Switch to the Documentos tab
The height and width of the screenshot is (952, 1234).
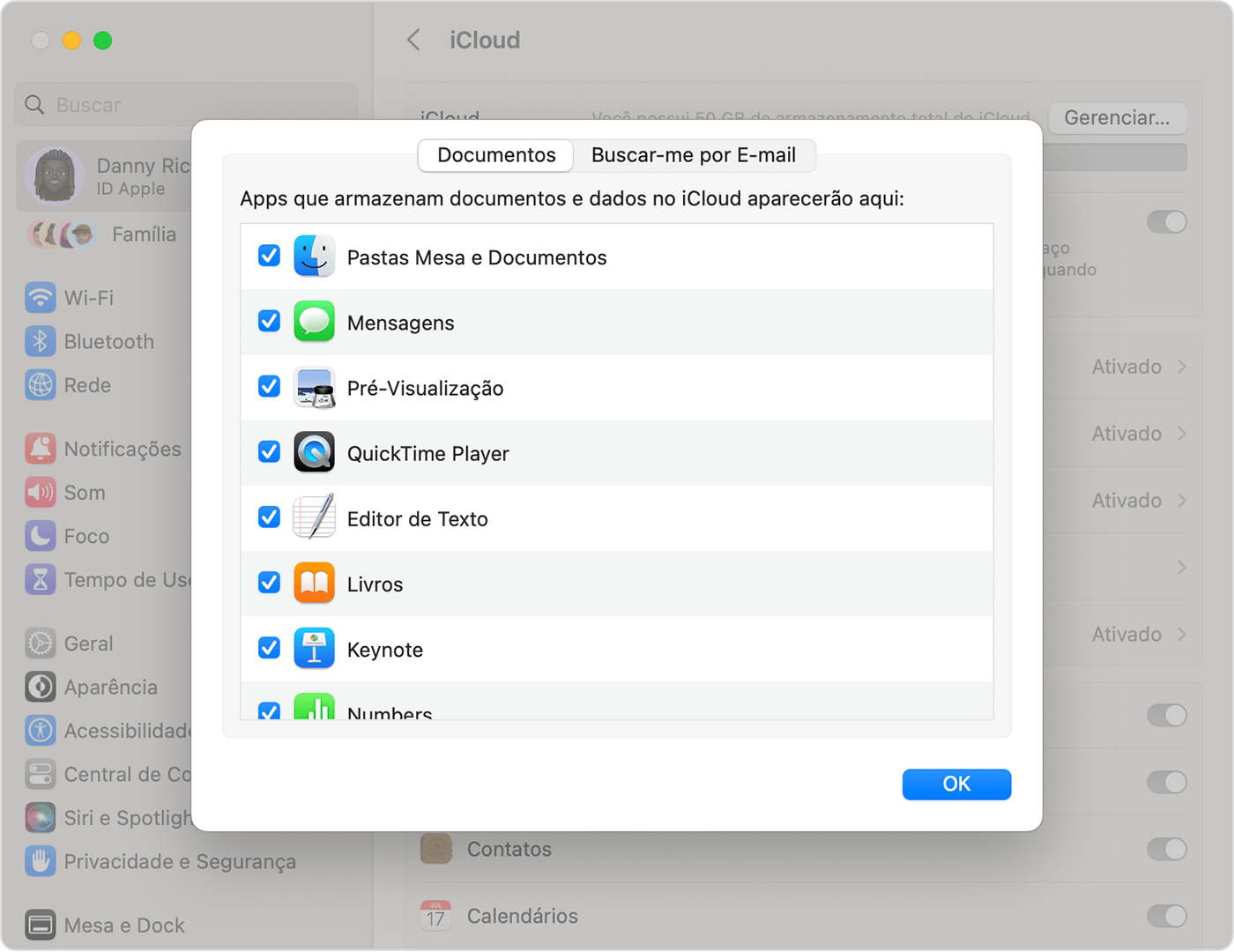(496, 155)
